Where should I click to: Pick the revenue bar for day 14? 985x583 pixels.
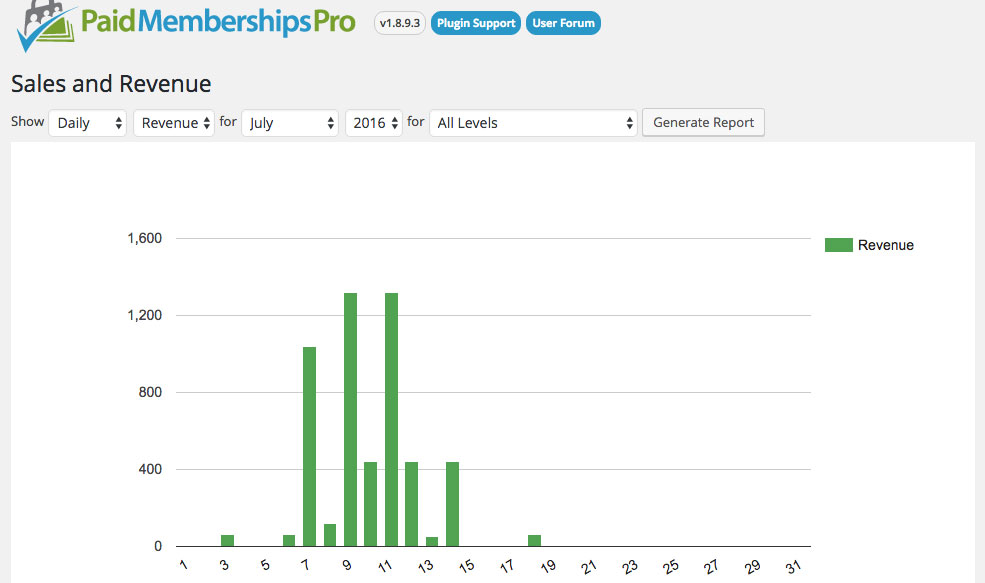tap(452, 504)
